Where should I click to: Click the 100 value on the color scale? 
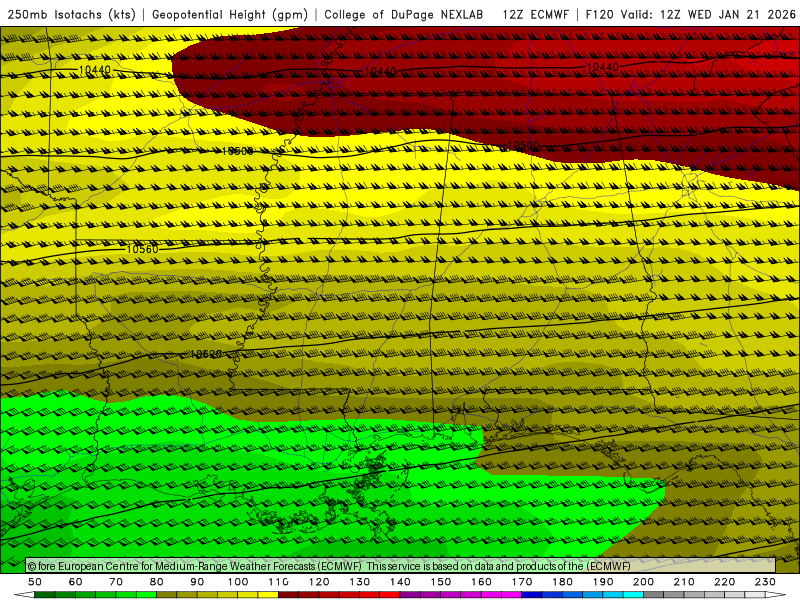238,582
